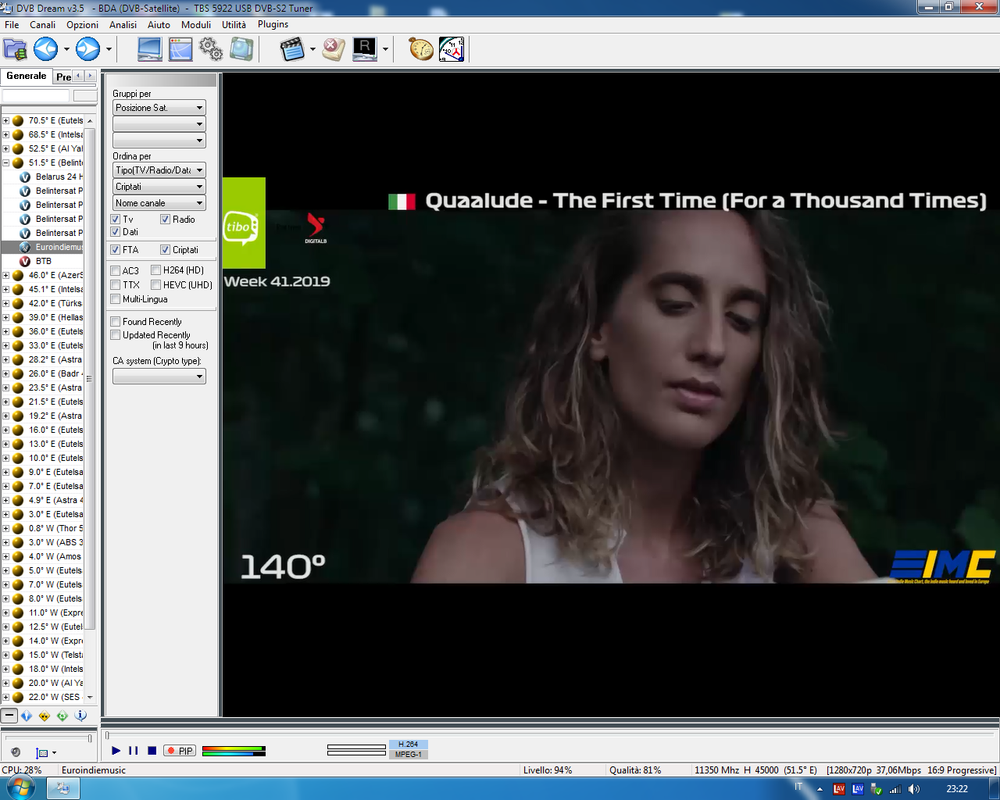Expand the 70.5° E satellite node
The width and height of the screenshot is (1000, 800).
6,121
